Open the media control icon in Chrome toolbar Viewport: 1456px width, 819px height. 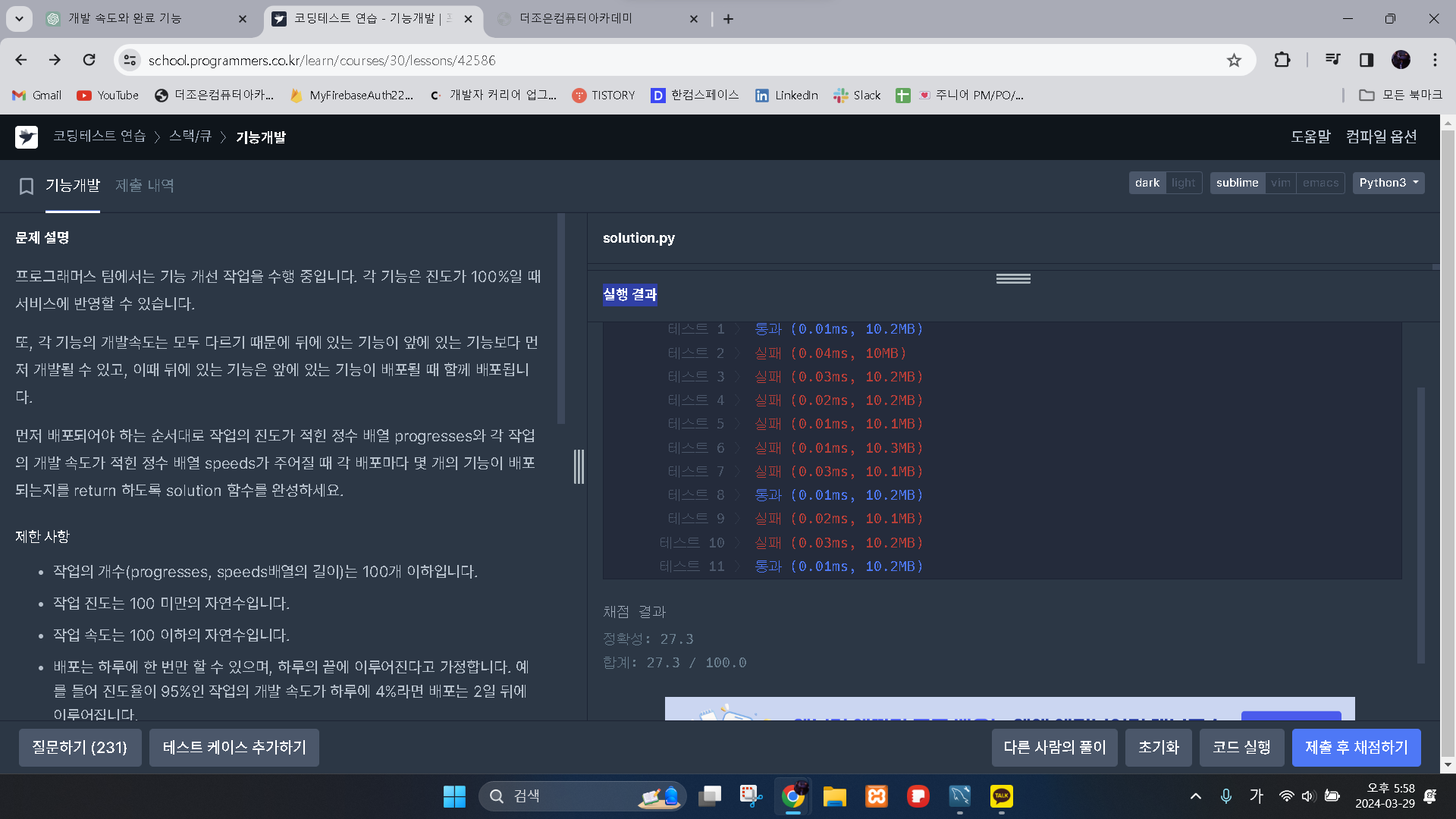point(1332,60)
